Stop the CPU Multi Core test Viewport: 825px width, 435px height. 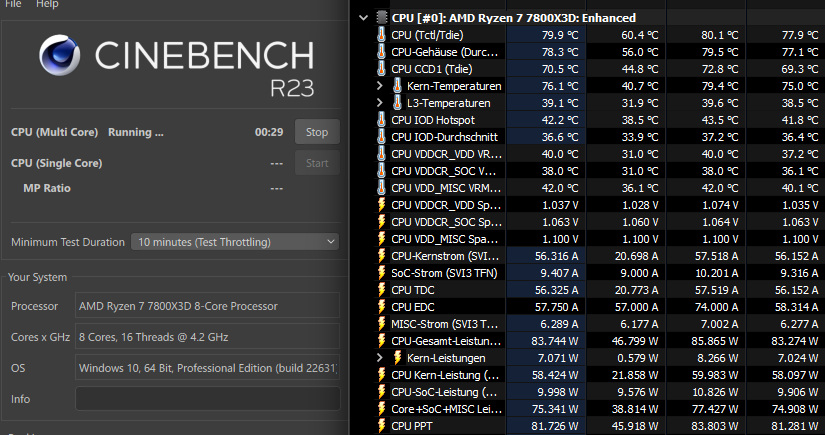pos(317,132)
